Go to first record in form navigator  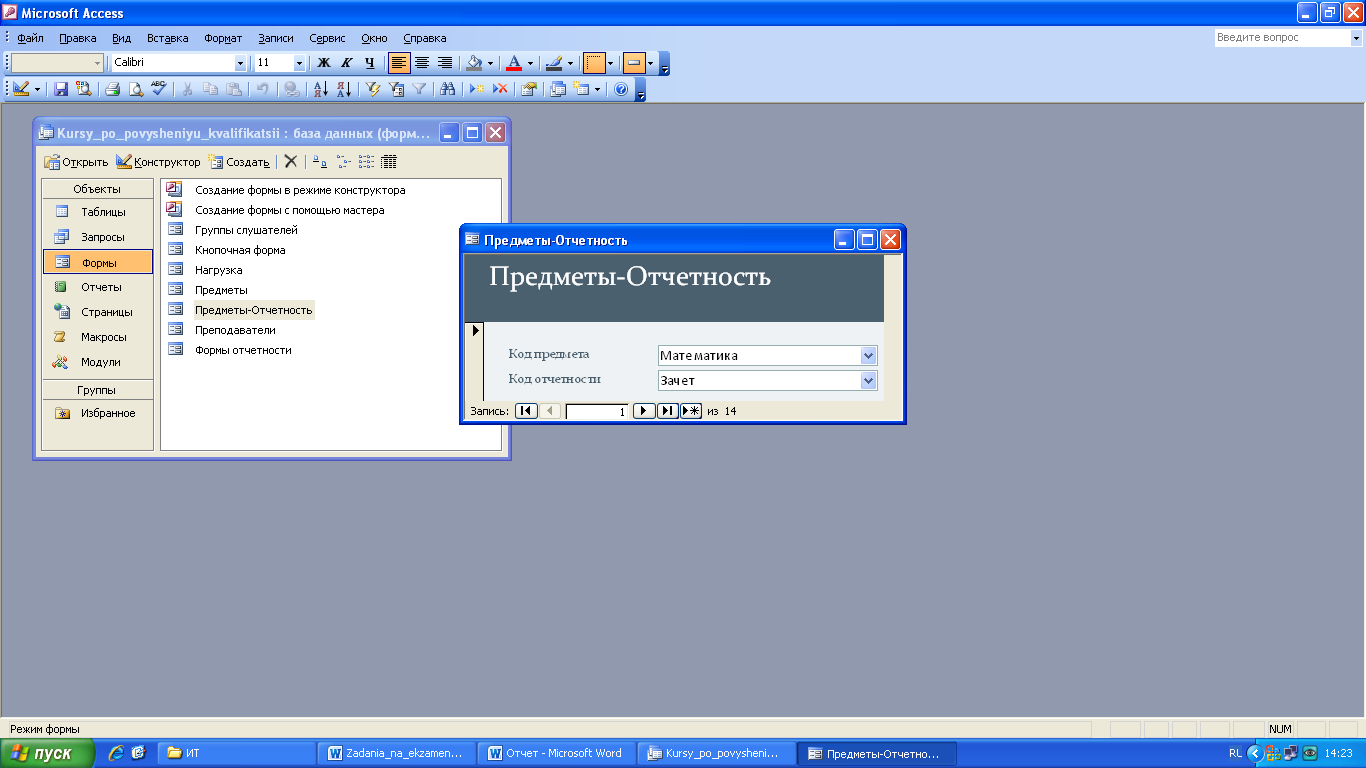[526, 411]
